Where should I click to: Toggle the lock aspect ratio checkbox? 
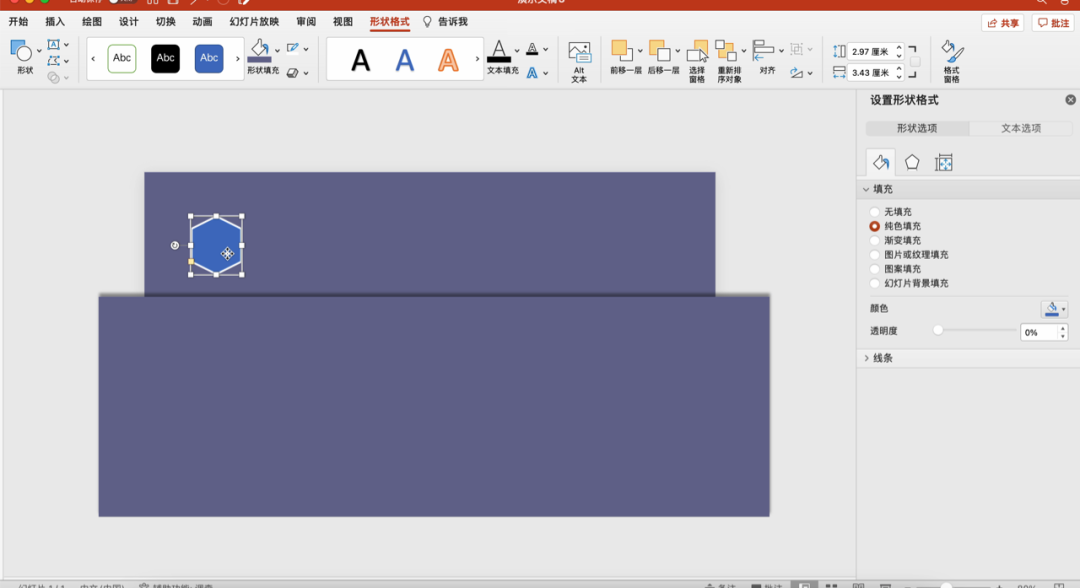coord(915,62)
